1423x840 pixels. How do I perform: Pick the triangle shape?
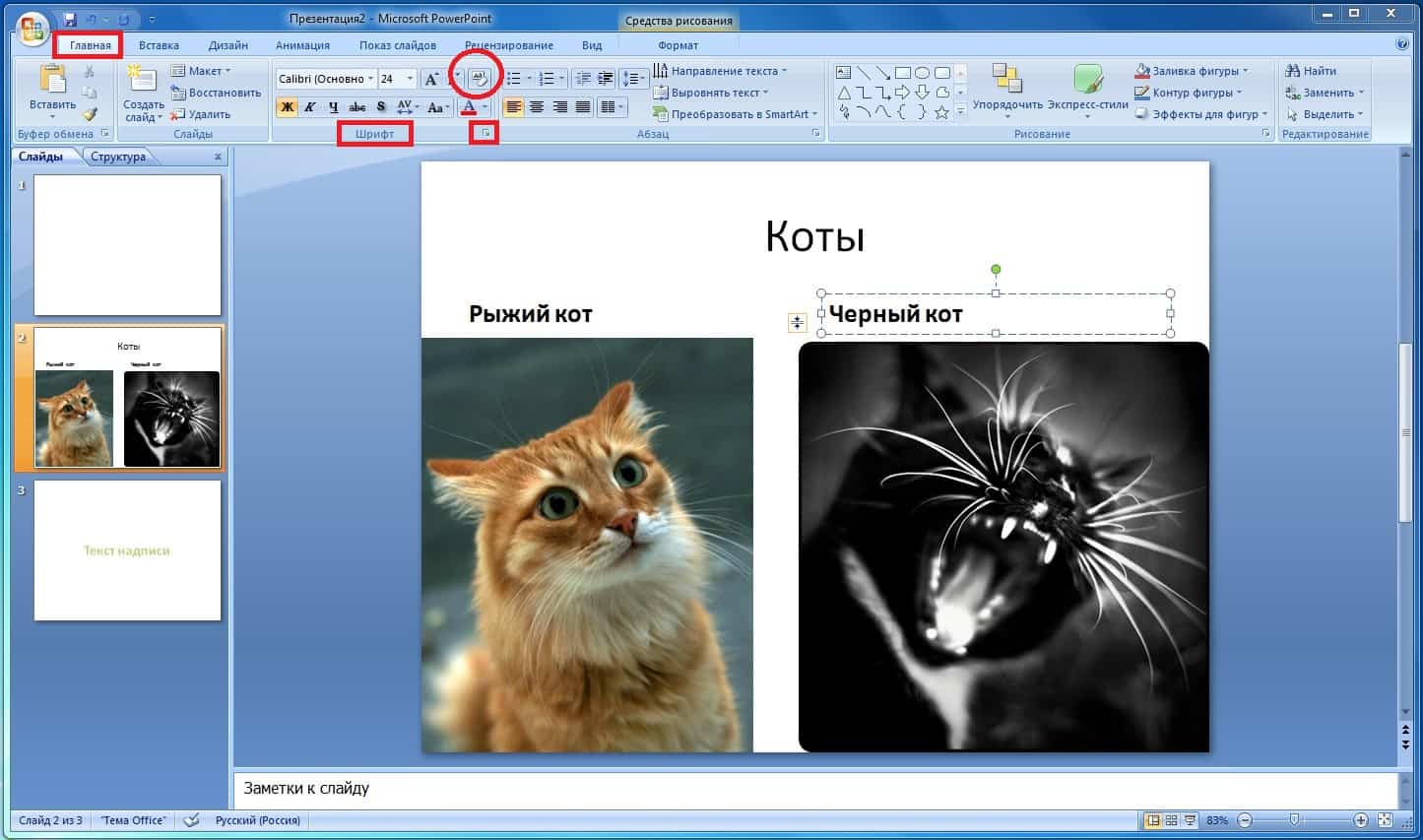click(844, 93)
